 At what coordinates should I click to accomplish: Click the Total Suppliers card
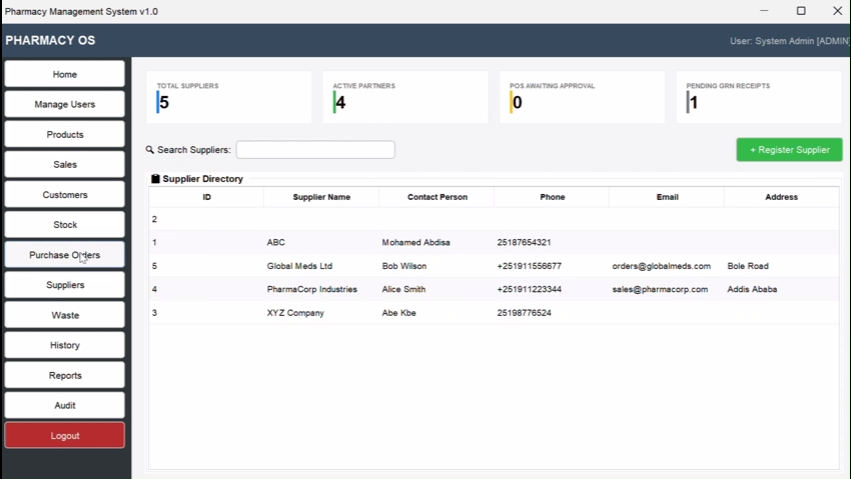228,97
